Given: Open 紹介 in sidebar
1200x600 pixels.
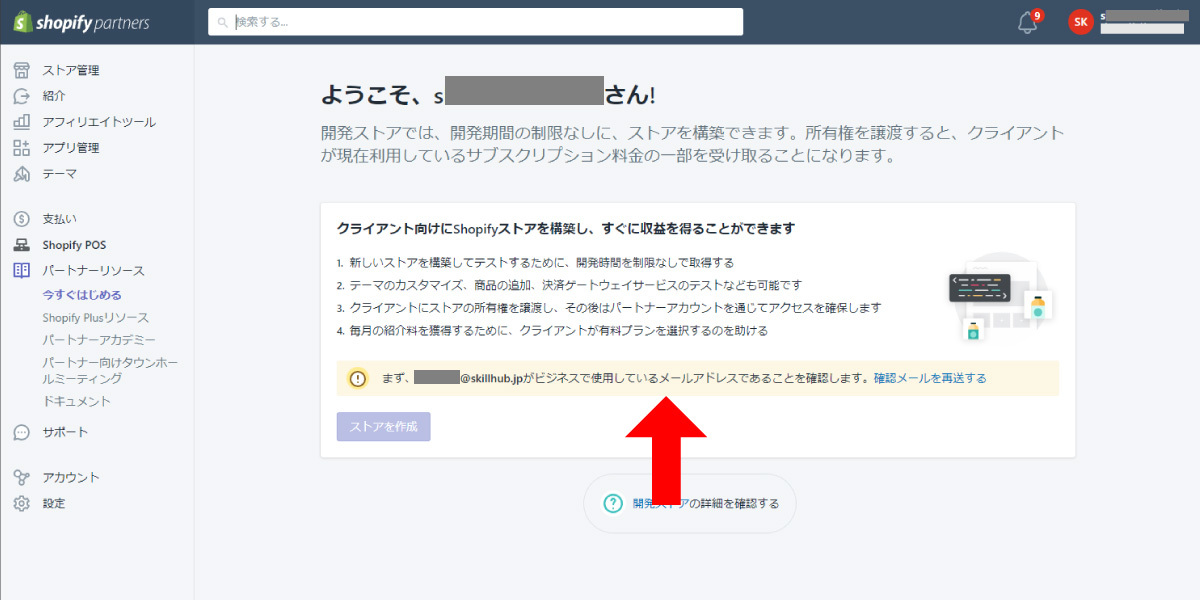Looking at the screenshot, I should [x=54, y=96].
